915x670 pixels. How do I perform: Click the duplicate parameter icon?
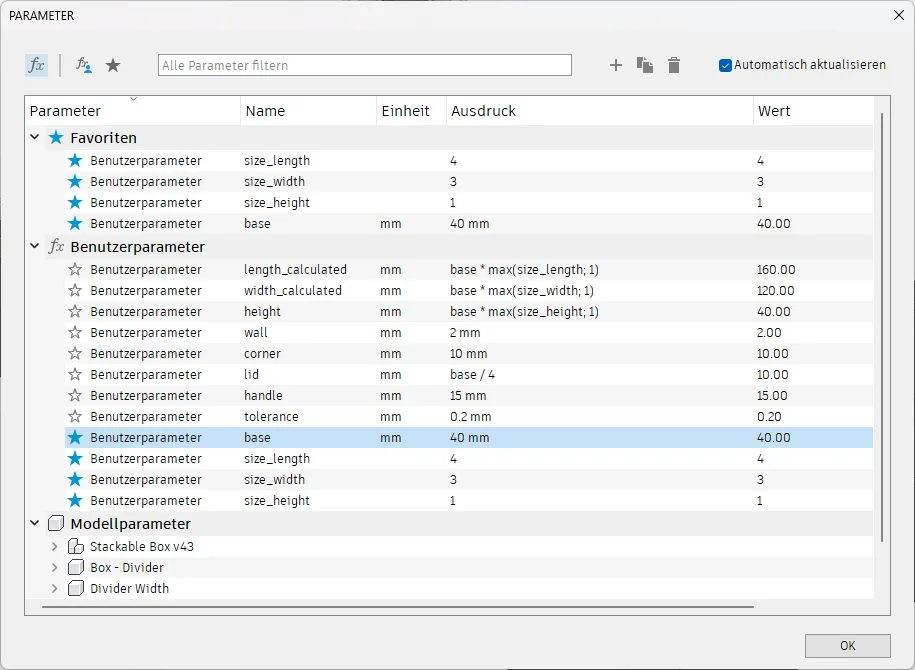645,65
